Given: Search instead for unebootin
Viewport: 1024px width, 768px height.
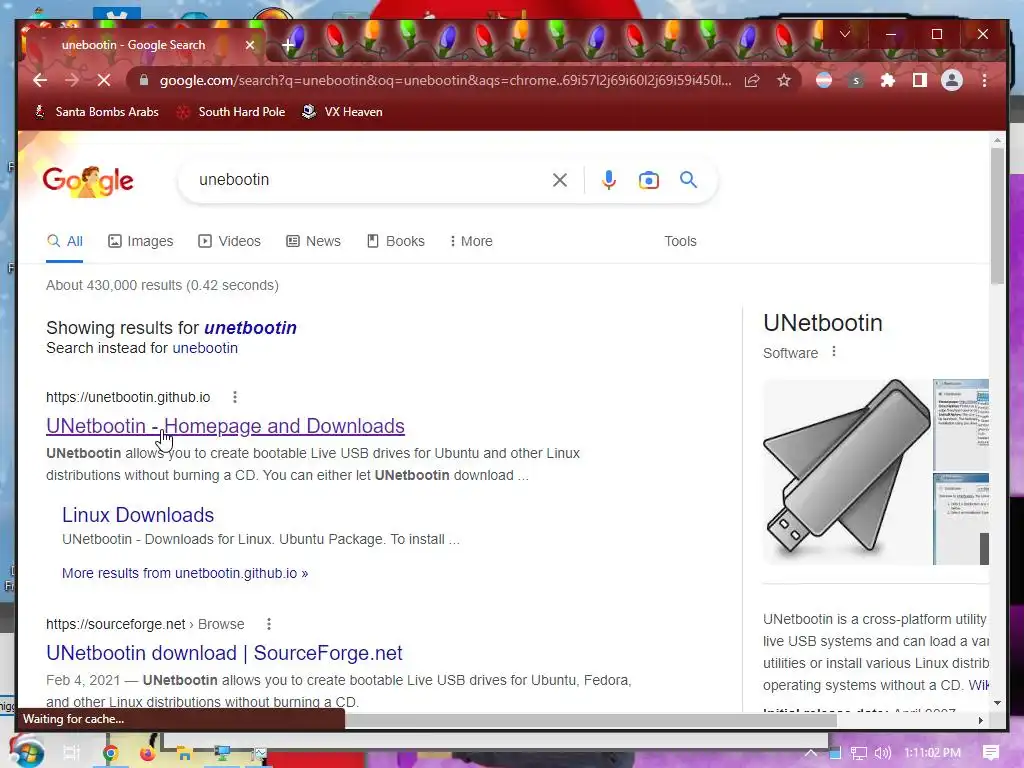Looking at the screenshot, I should 205,348.
